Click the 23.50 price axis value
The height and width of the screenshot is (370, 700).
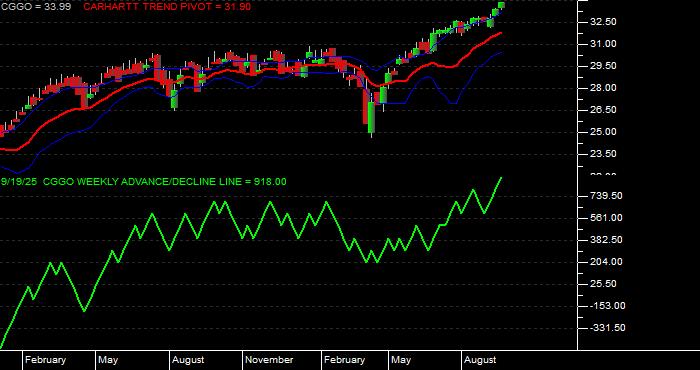click(x=604, y=154)
